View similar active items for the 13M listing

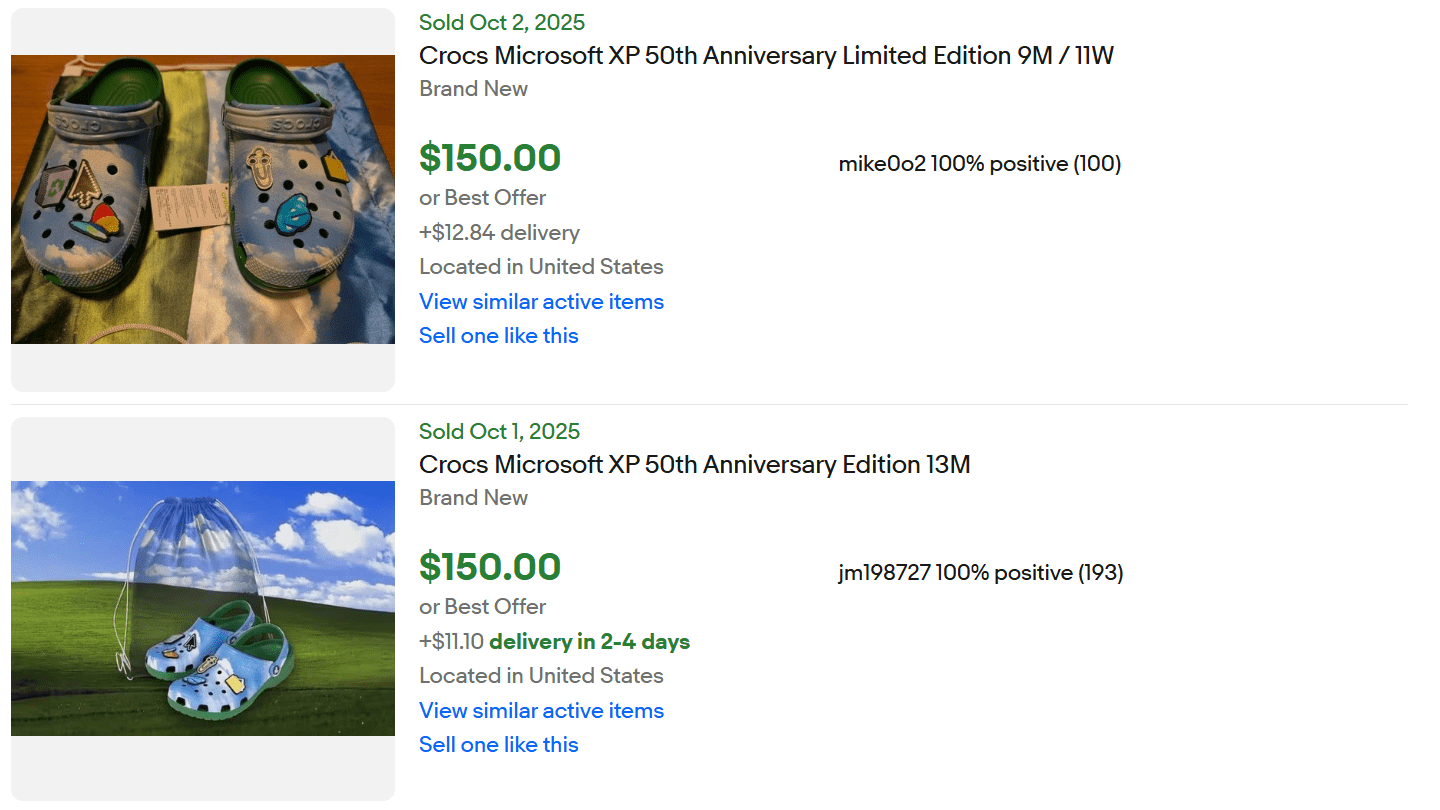(x=541, y=711)
